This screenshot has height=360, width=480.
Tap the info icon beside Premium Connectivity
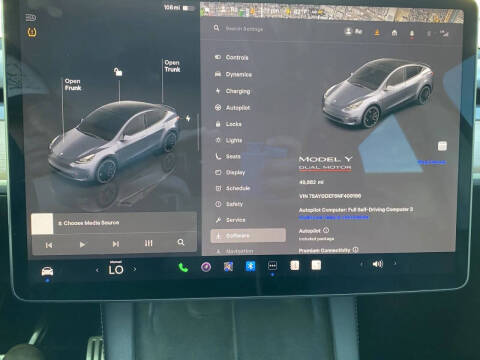tap(355, 249)
